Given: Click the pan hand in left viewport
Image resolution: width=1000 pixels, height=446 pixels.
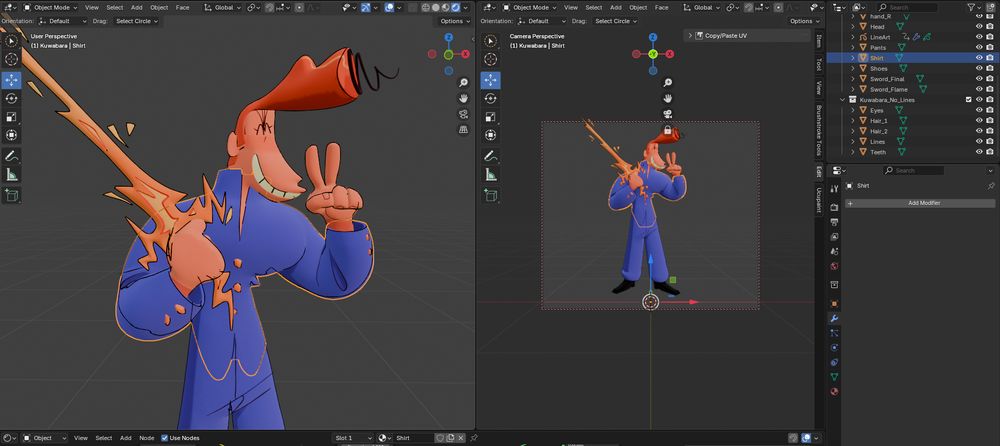Looking at the screenshot, I should pos(464,98).
